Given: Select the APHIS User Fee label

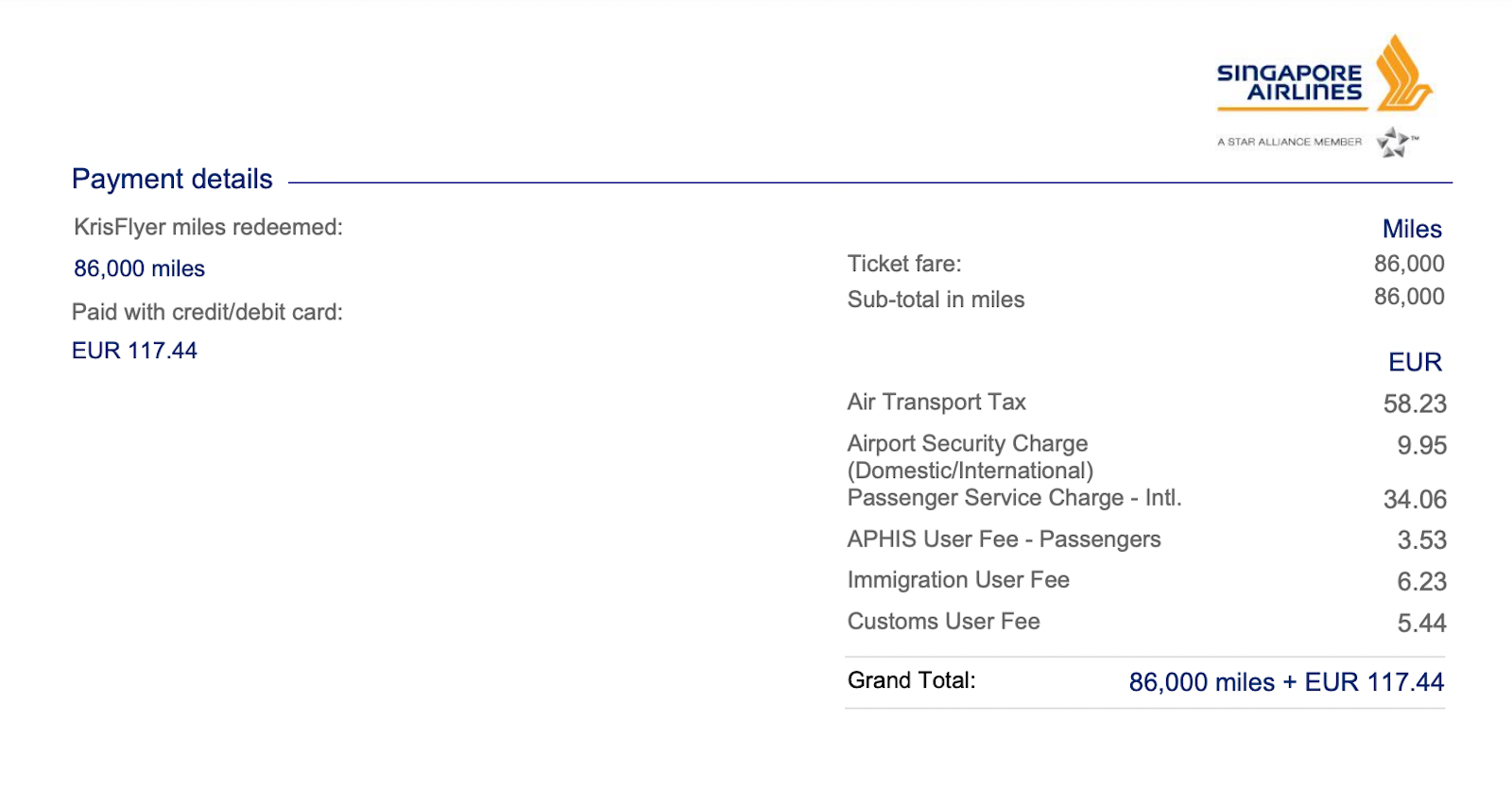Looking at the screenshot, I should click(1004, 540).
